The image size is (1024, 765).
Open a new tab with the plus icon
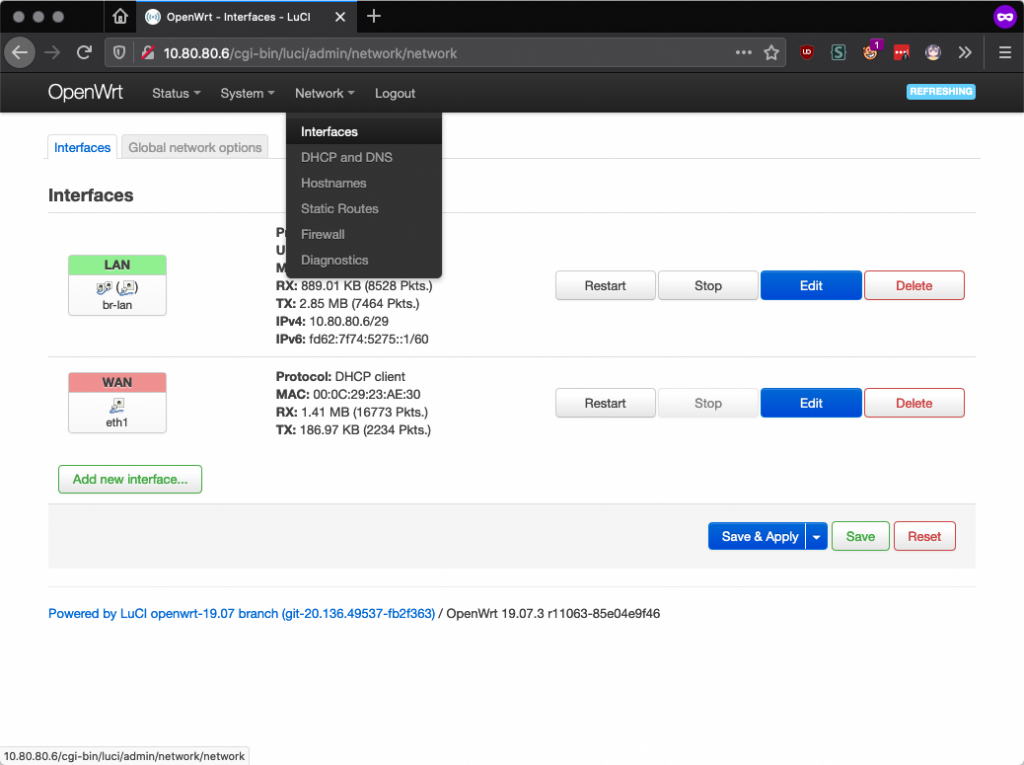coord(374,16)
